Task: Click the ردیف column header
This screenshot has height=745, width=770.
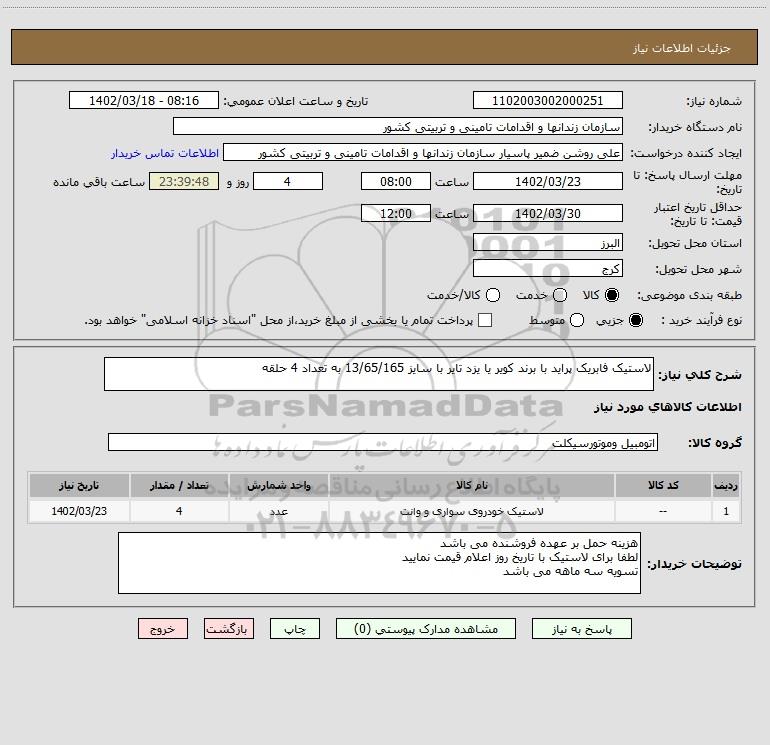Action: pyautogui.click(x=726, y=485)
